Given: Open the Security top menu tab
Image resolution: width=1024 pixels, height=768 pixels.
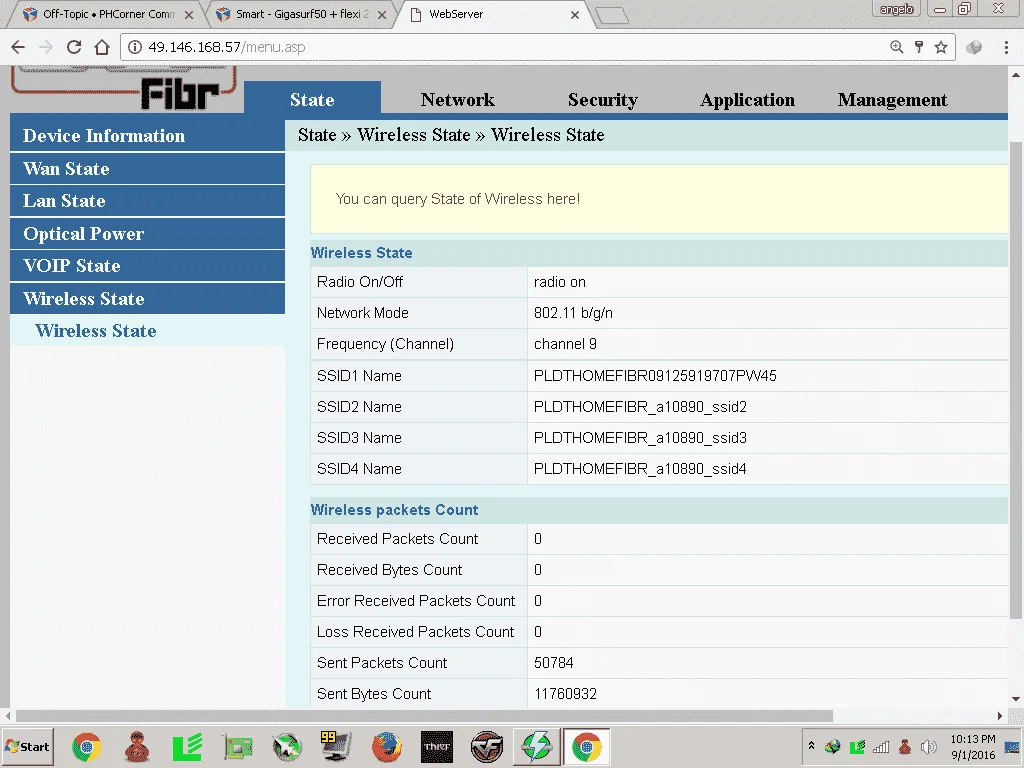Looking at the screenshot, I should pyautogui.click(x=603, y=99).
